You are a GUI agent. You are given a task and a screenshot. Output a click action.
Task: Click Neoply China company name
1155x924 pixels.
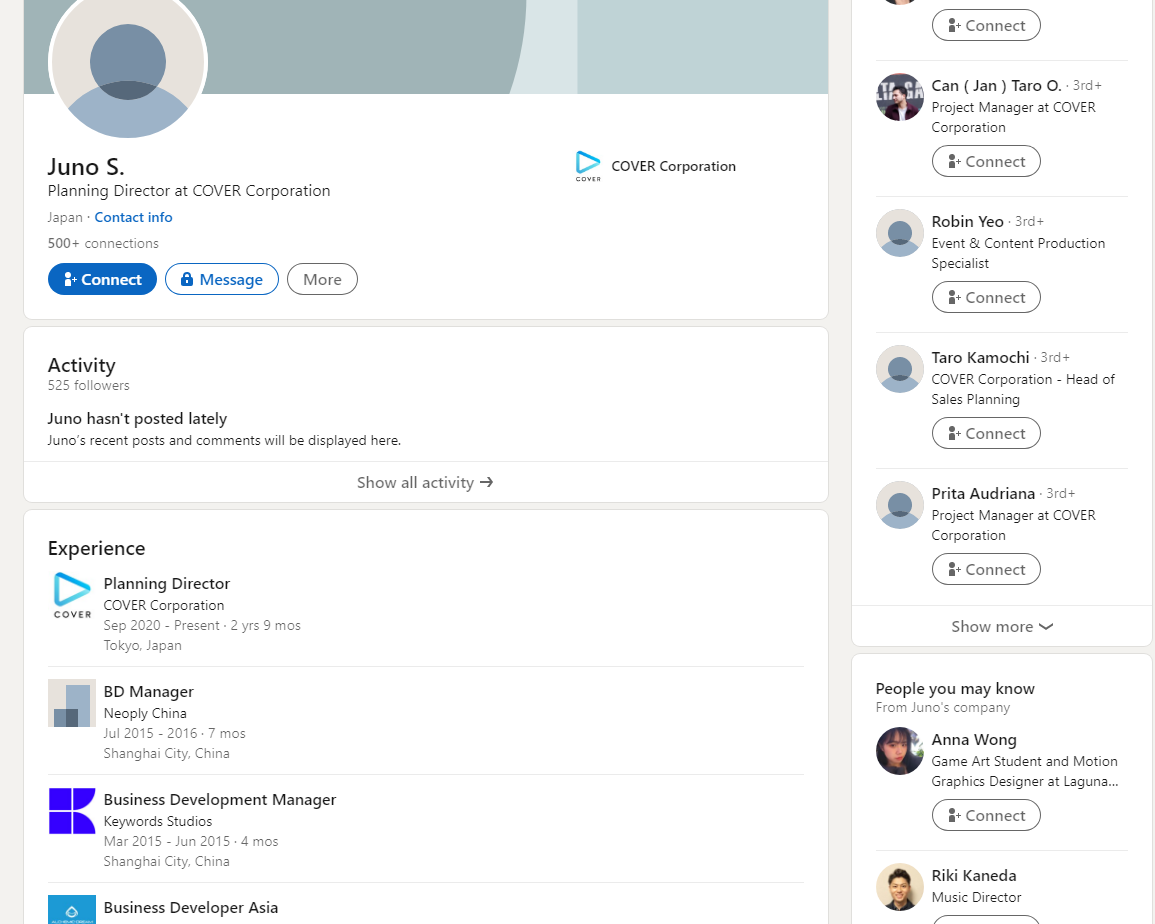click(x=145, y=713)
